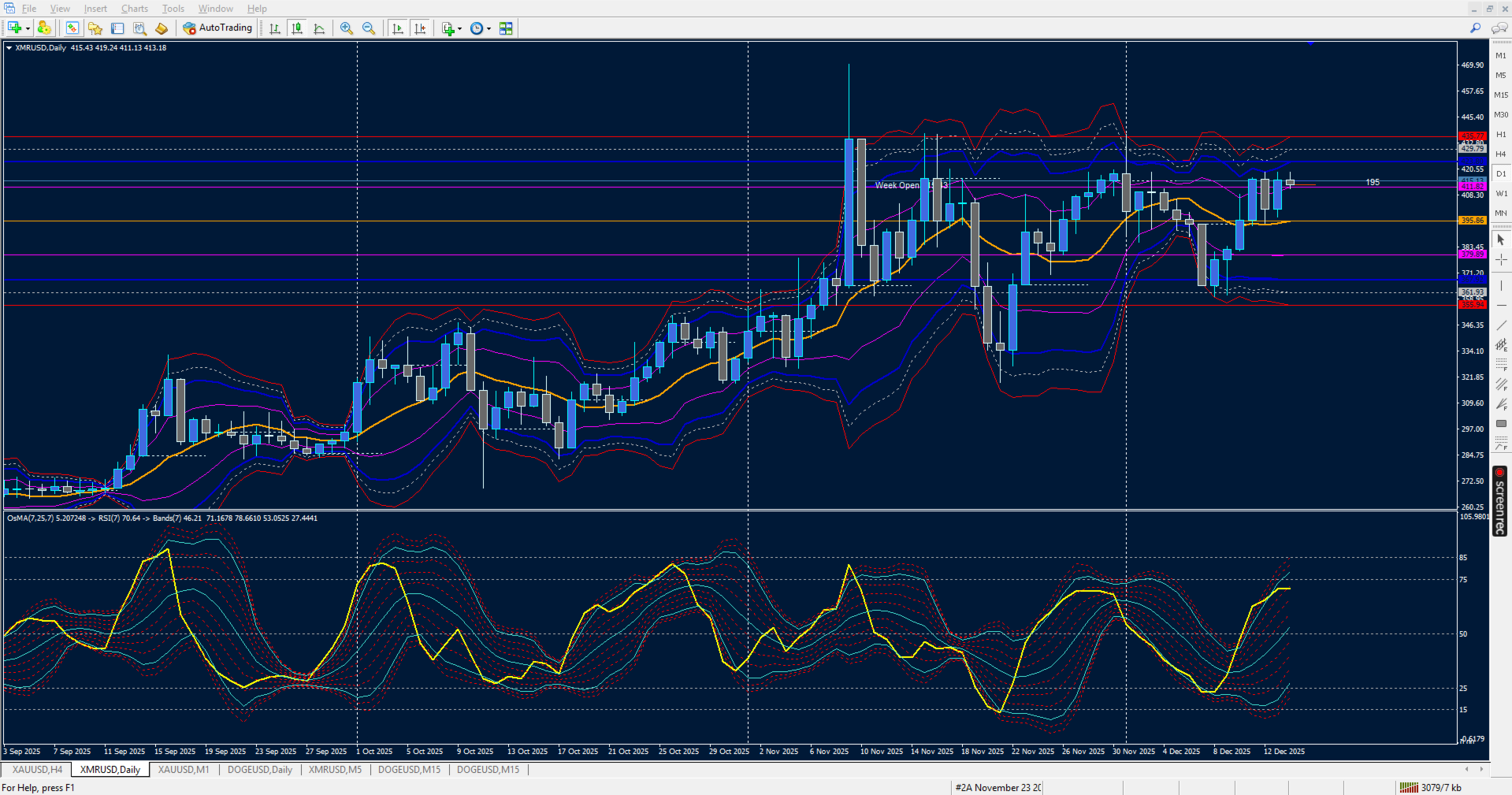Click the profile name in status bar
Screen dimensions: 1512x795
[x=998, y=788]
